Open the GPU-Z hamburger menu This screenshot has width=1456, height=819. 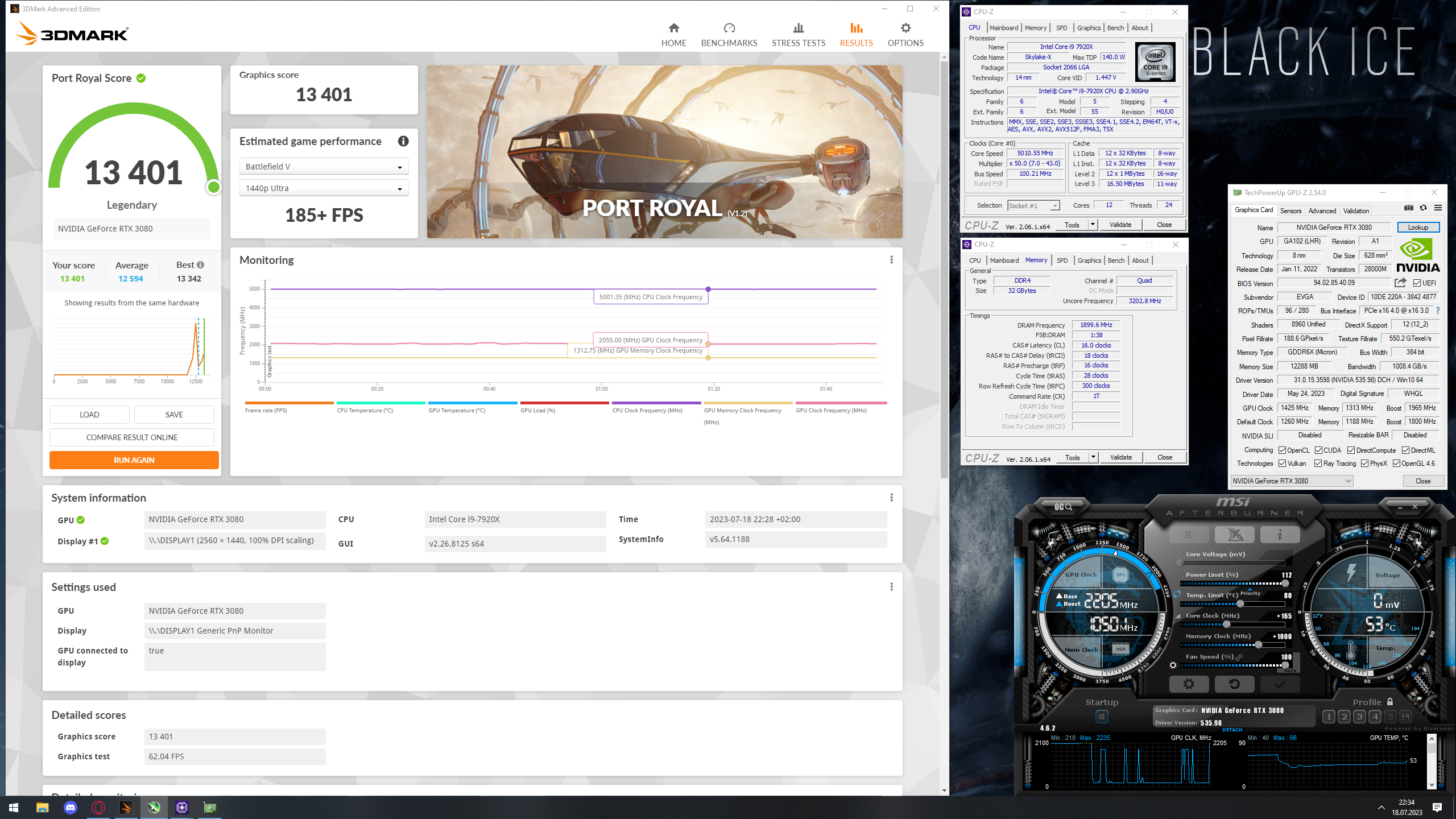(1438, 208)
